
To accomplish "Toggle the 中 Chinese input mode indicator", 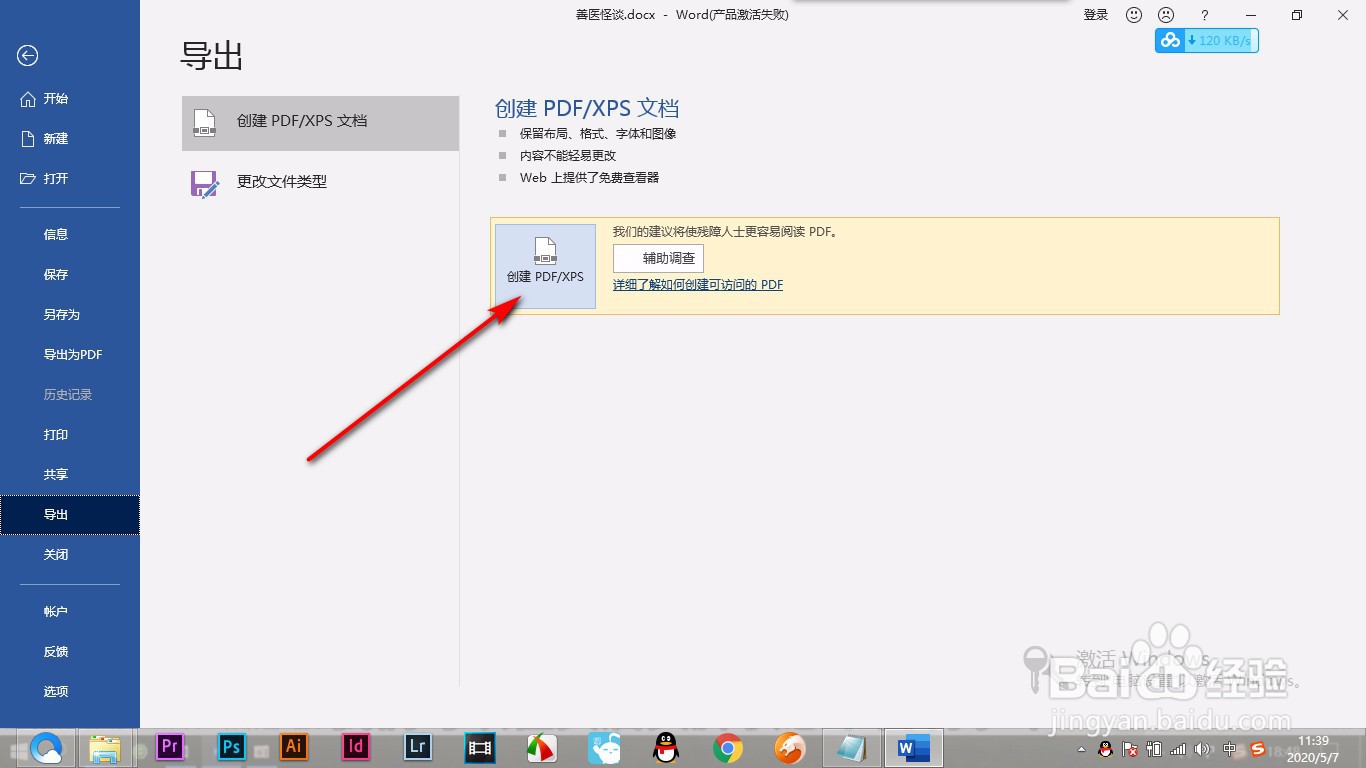I will click(x=1230, y=749).
